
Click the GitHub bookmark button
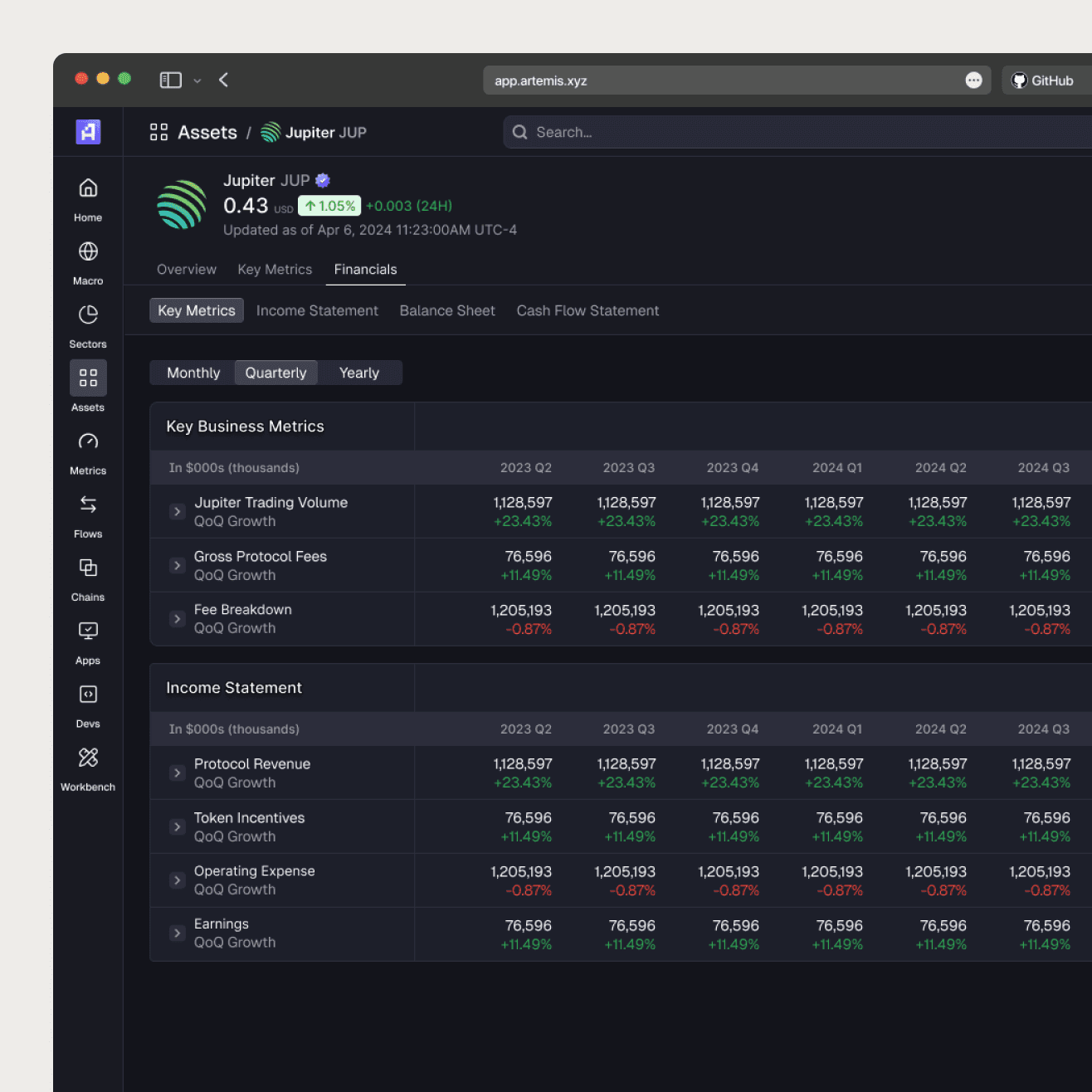(1047, 80)
